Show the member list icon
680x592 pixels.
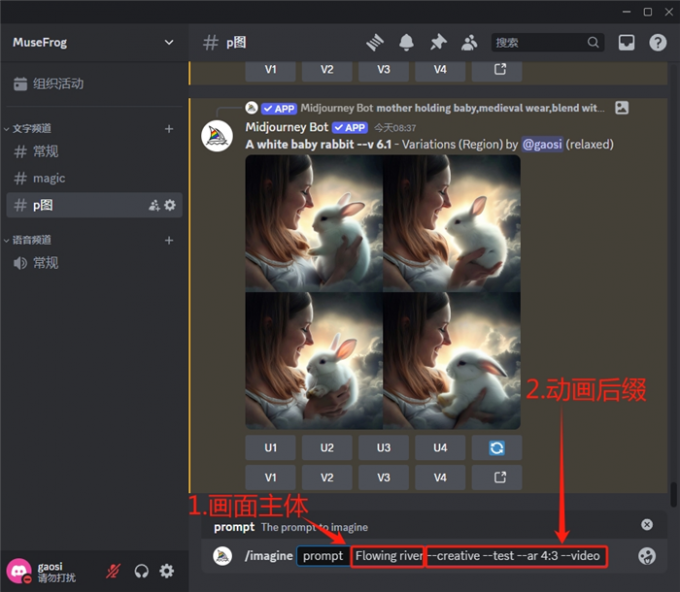point(469,43)
